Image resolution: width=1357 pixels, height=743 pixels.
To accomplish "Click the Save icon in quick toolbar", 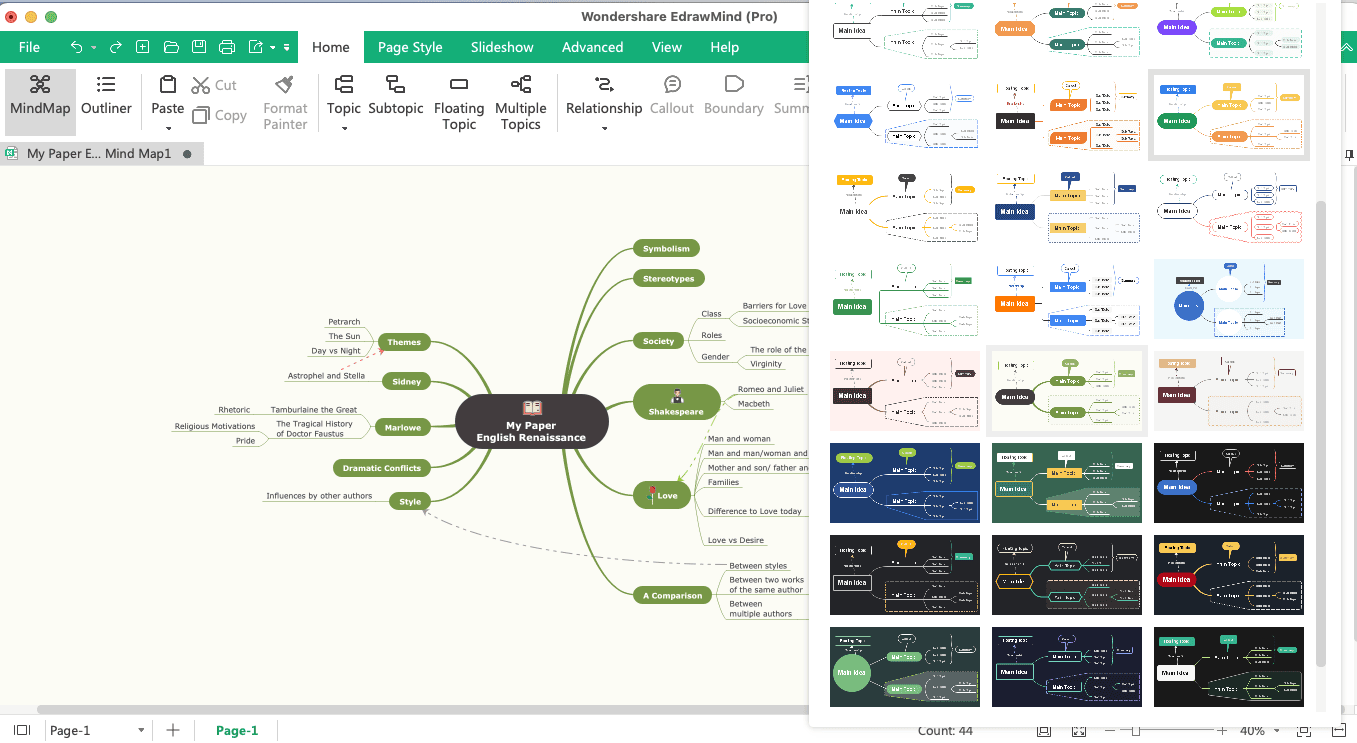I will click(x=199, y=47).
